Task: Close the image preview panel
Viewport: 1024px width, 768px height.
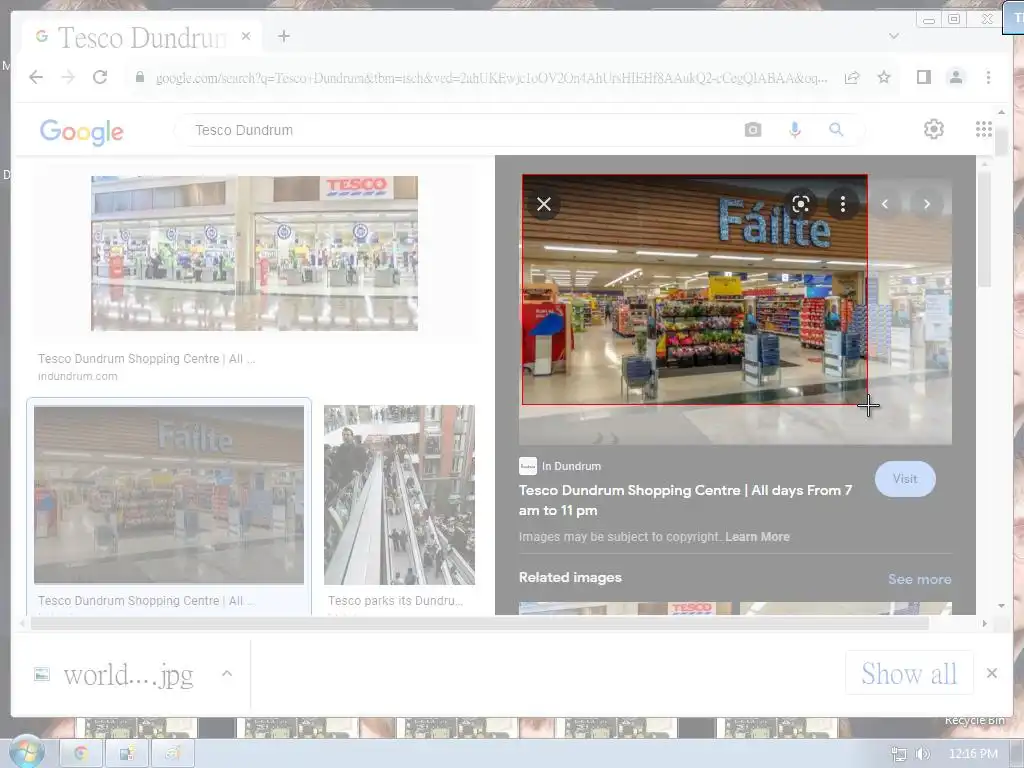Action: (543, 204)
